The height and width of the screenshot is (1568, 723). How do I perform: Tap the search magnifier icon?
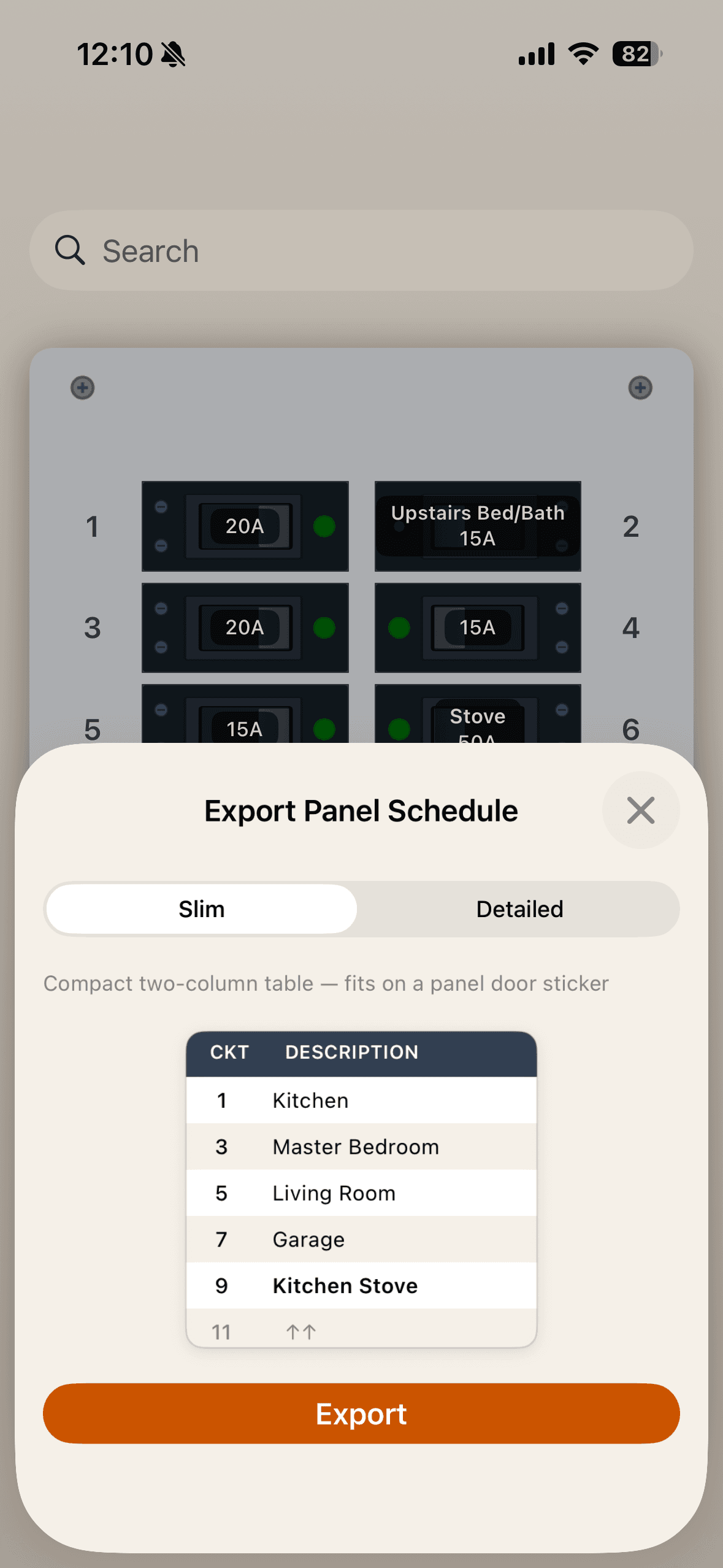click(x=70, y=250)
